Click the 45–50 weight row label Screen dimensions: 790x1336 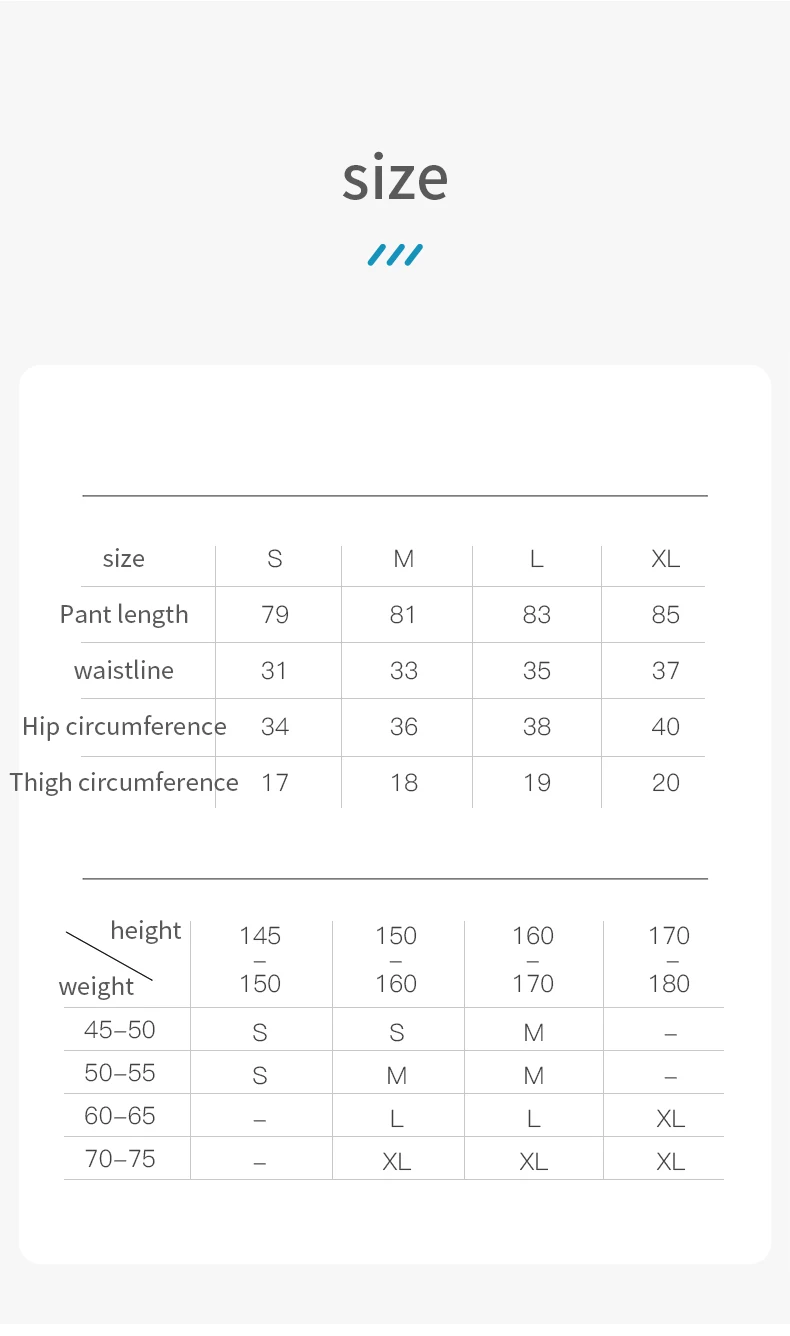click(x=120, y=1030)
